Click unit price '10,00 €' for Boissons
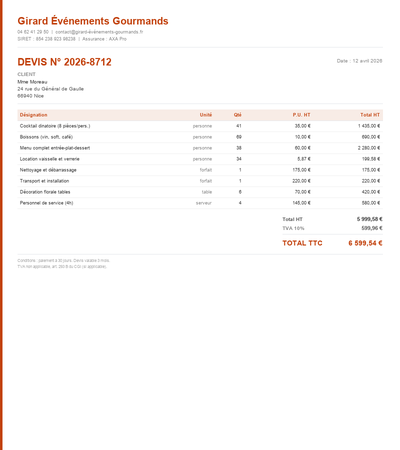 pyautogui.click(x=302, y=137)
